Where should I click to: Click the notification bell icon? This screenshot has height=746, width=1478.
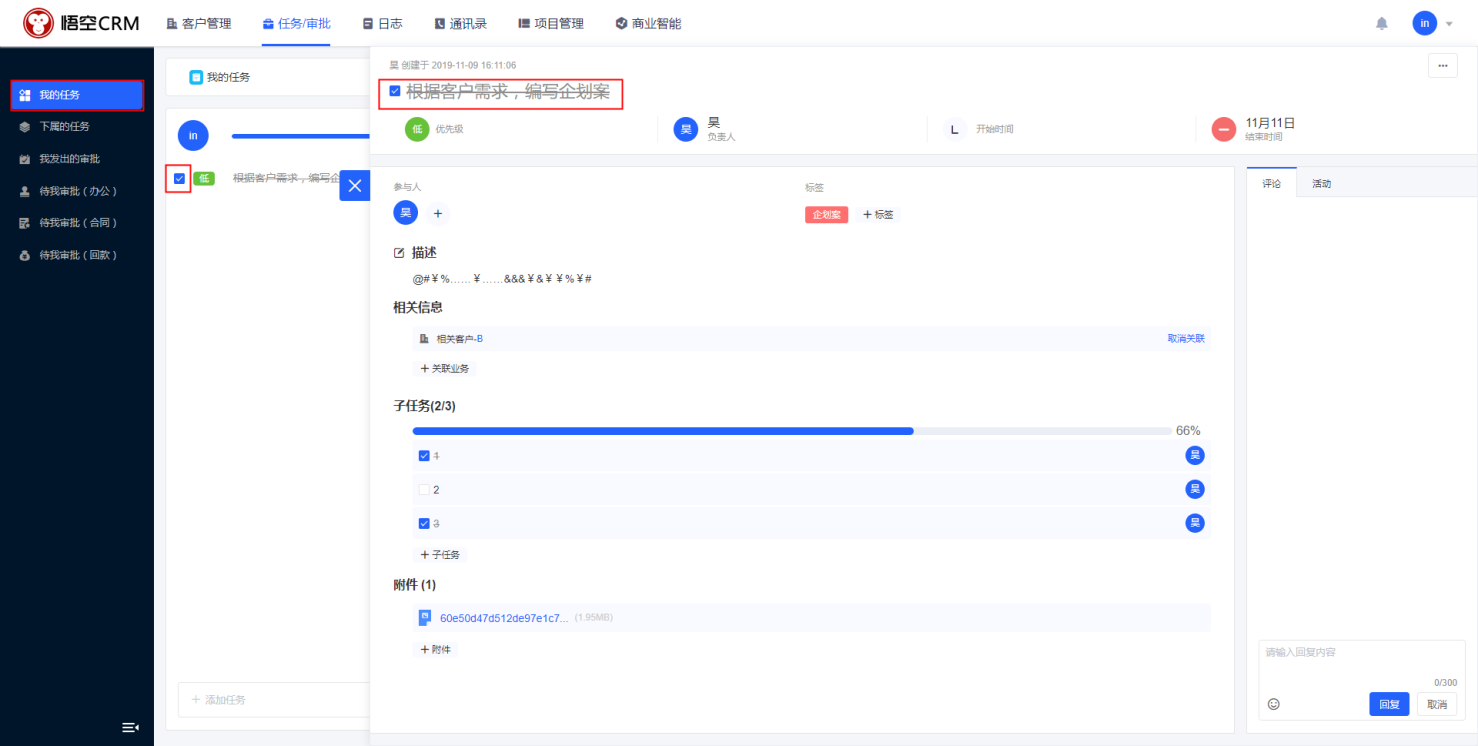coord(1382,23)
